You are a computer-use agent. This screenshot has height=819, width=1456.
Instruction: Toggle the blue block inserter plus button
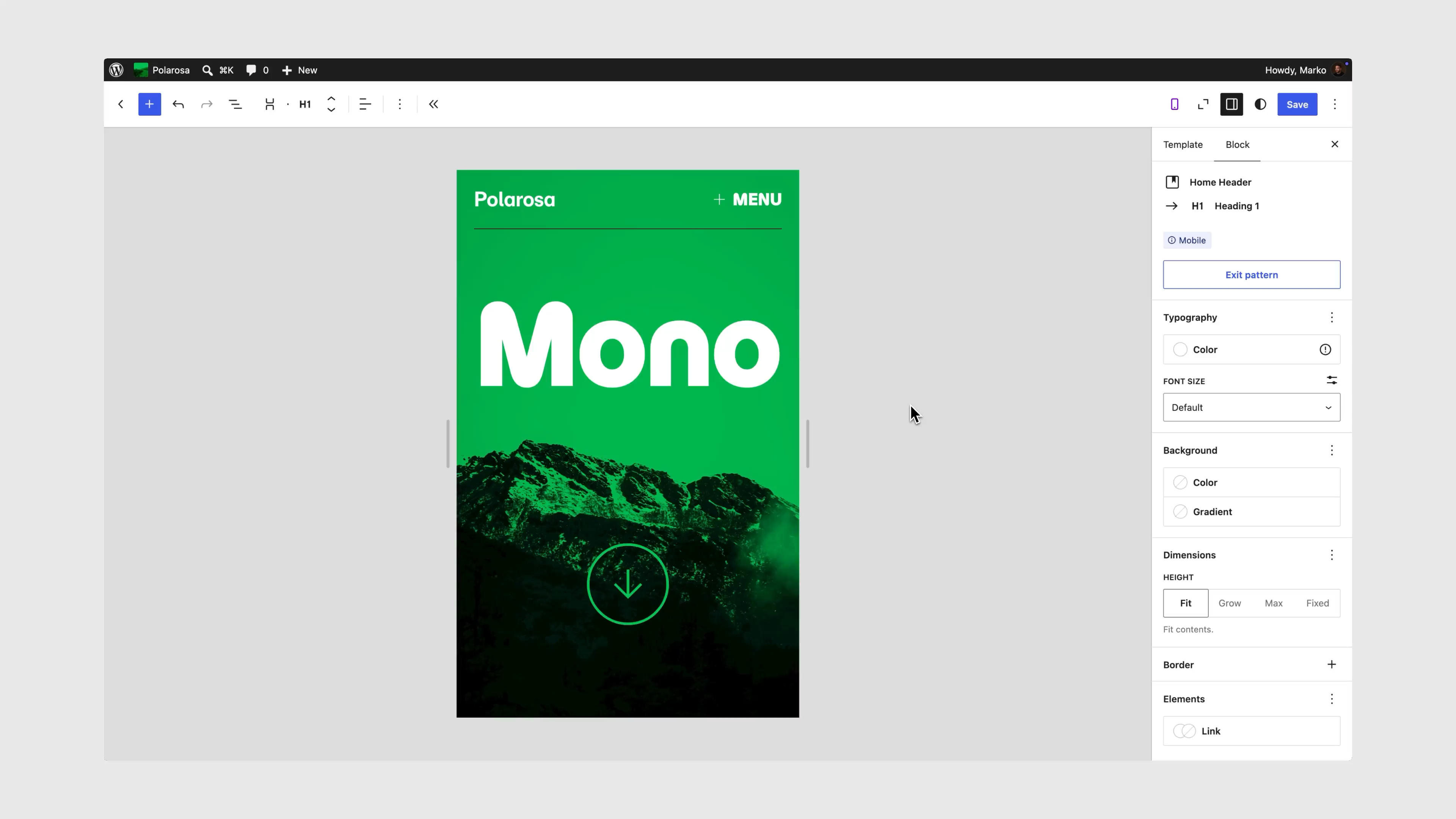(149, 104)
